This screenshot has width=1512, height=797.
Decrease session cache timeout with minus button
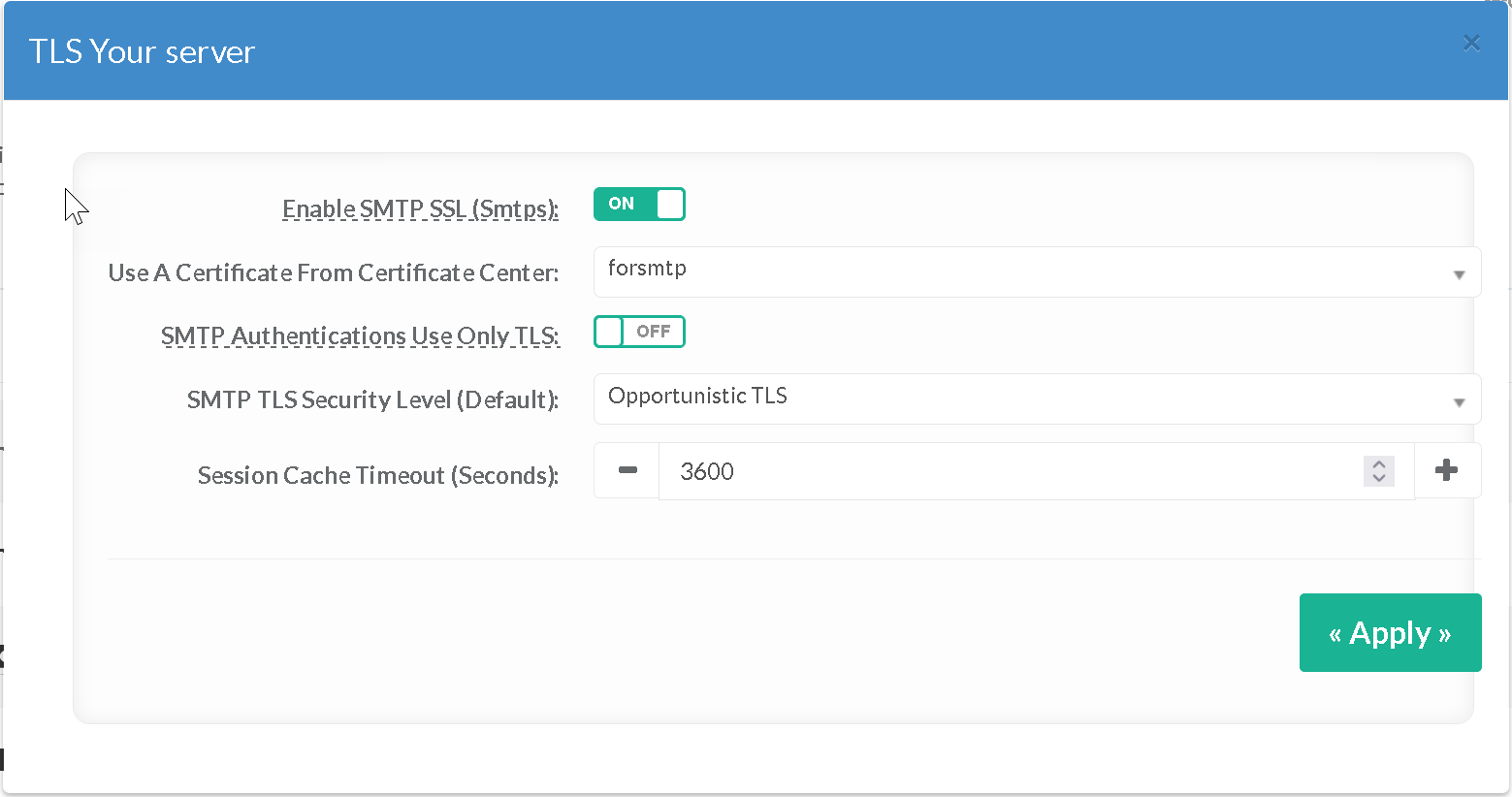[x=627, y=471]
